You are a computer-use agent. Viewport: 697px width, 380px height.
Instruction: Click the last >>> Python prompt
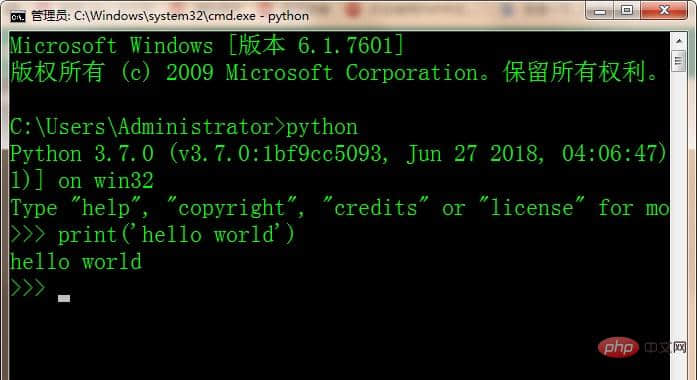click(x=28, y=288)
